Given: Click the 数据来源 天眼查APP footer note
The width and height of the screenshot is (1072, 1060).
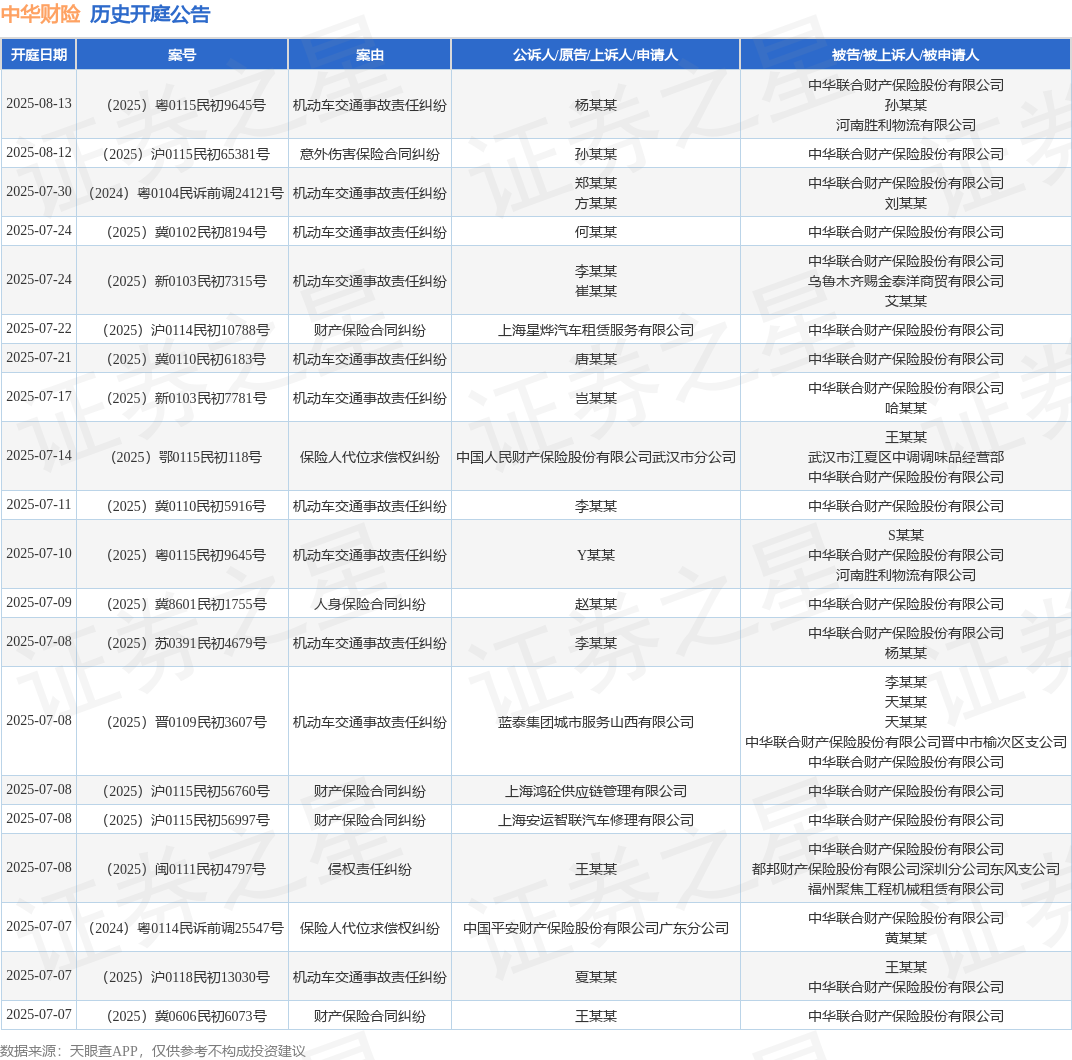Looking at the screenshot, I should tap(152, 1051).
